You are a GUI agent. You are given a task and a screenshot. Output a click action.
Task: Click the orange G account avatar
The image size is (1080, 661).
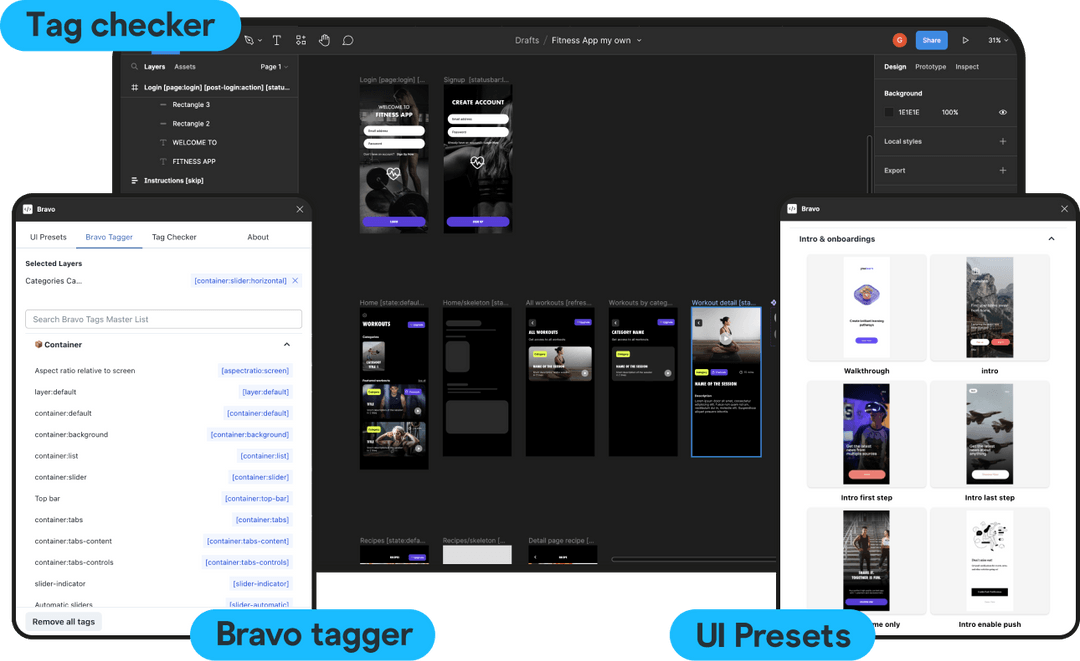(x=899, y=40)
